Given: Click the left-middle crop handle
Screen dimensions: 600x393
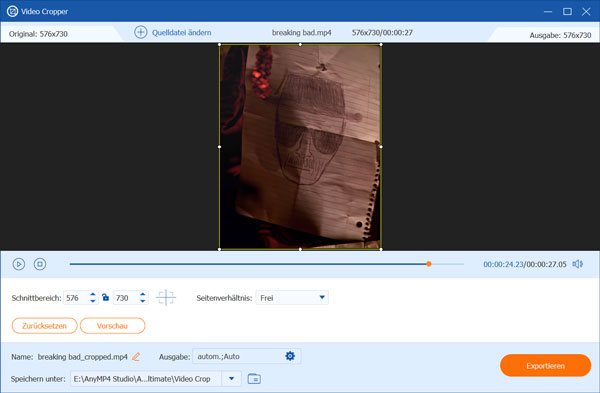Looking at the screenshot, I should click(x=219, y=147).
